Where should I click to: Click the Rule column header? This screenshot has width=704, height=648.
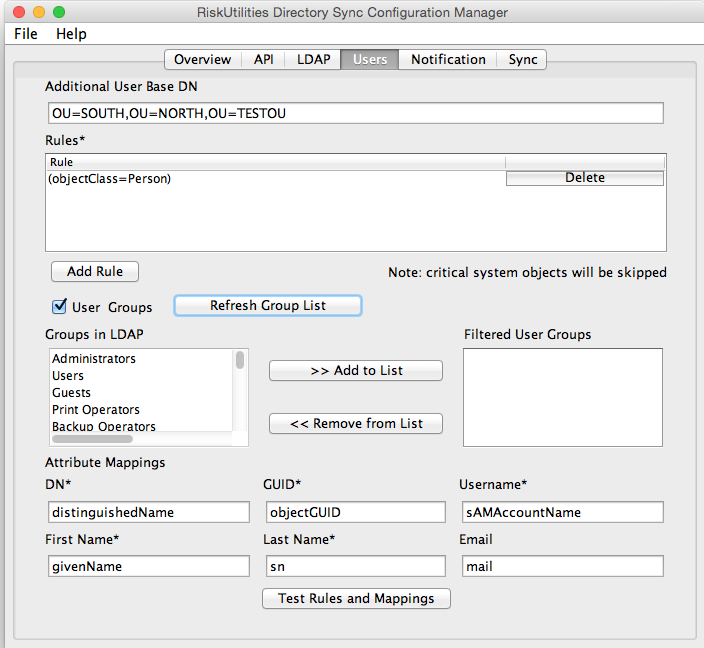(x=276, y=162)
